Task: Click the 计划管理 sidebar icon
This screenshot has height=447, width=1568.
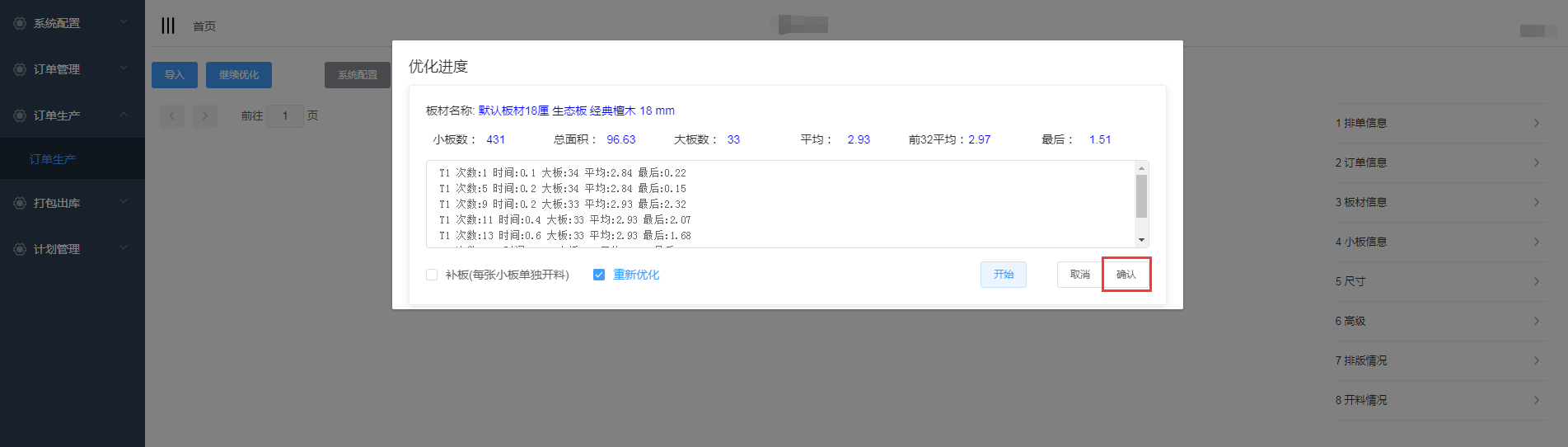Action: [20, 249]
